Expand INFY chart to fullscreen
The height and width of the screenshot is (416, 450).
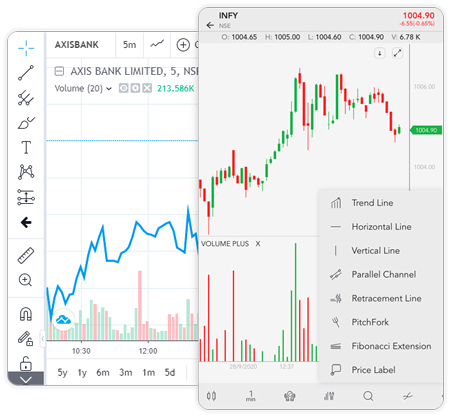coord(397,53)
